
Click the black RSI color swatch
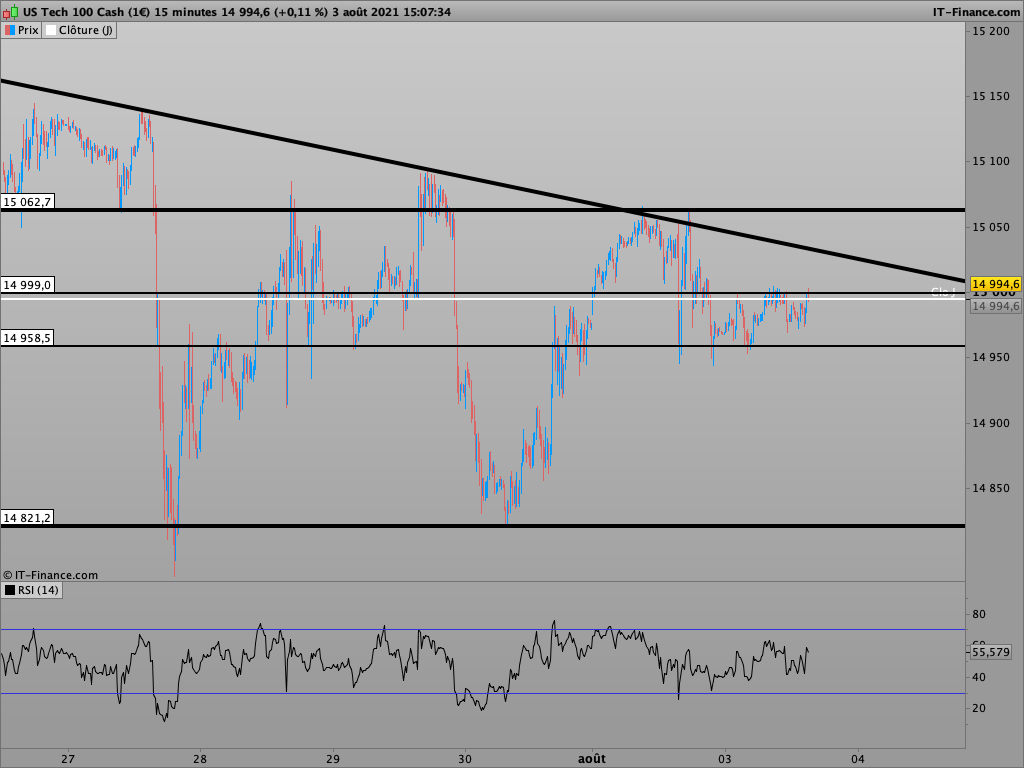[x=10, y=590]
